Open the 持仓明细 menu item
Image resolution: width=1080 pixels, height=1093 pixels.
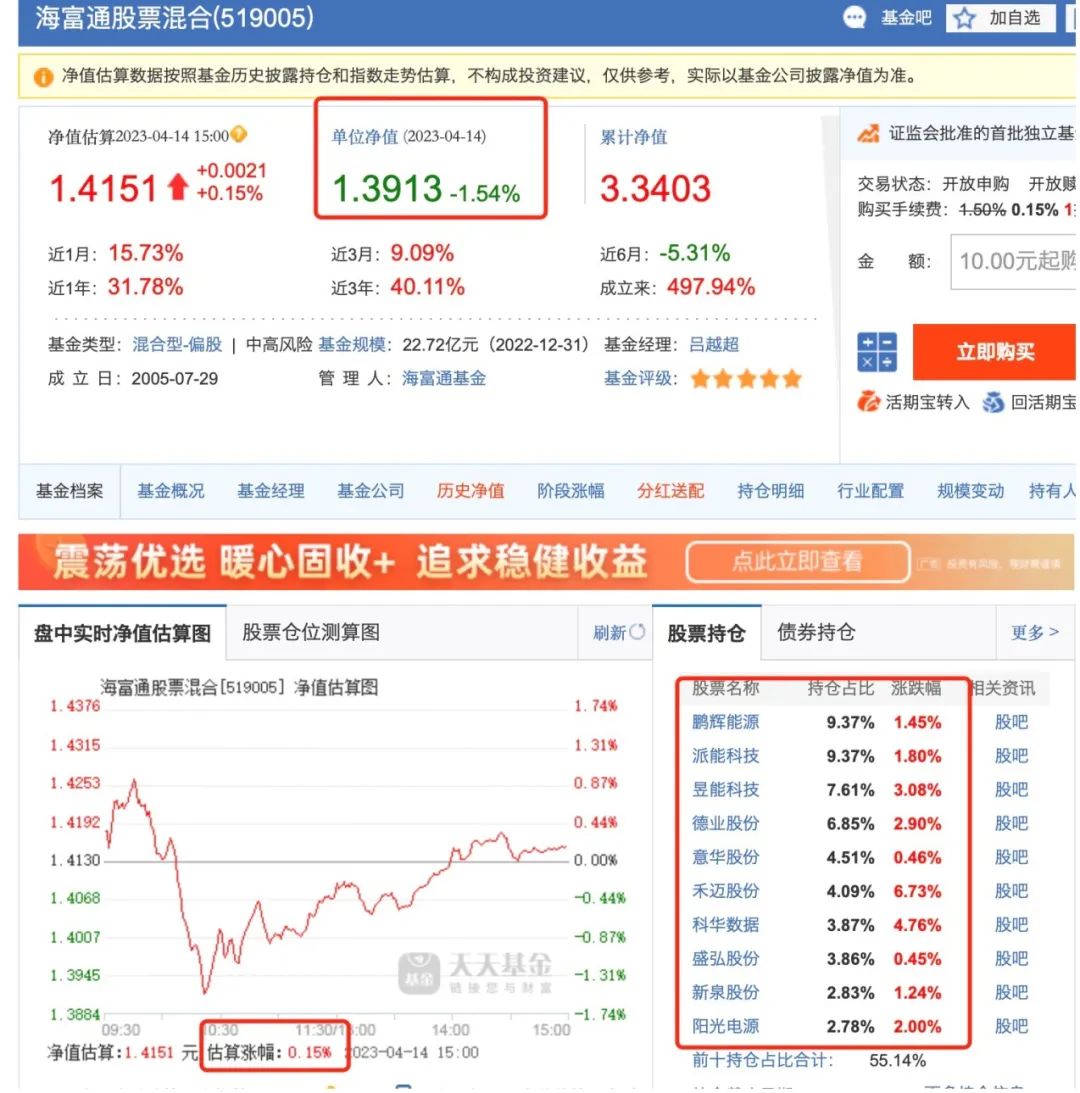(x=771, y=491)
